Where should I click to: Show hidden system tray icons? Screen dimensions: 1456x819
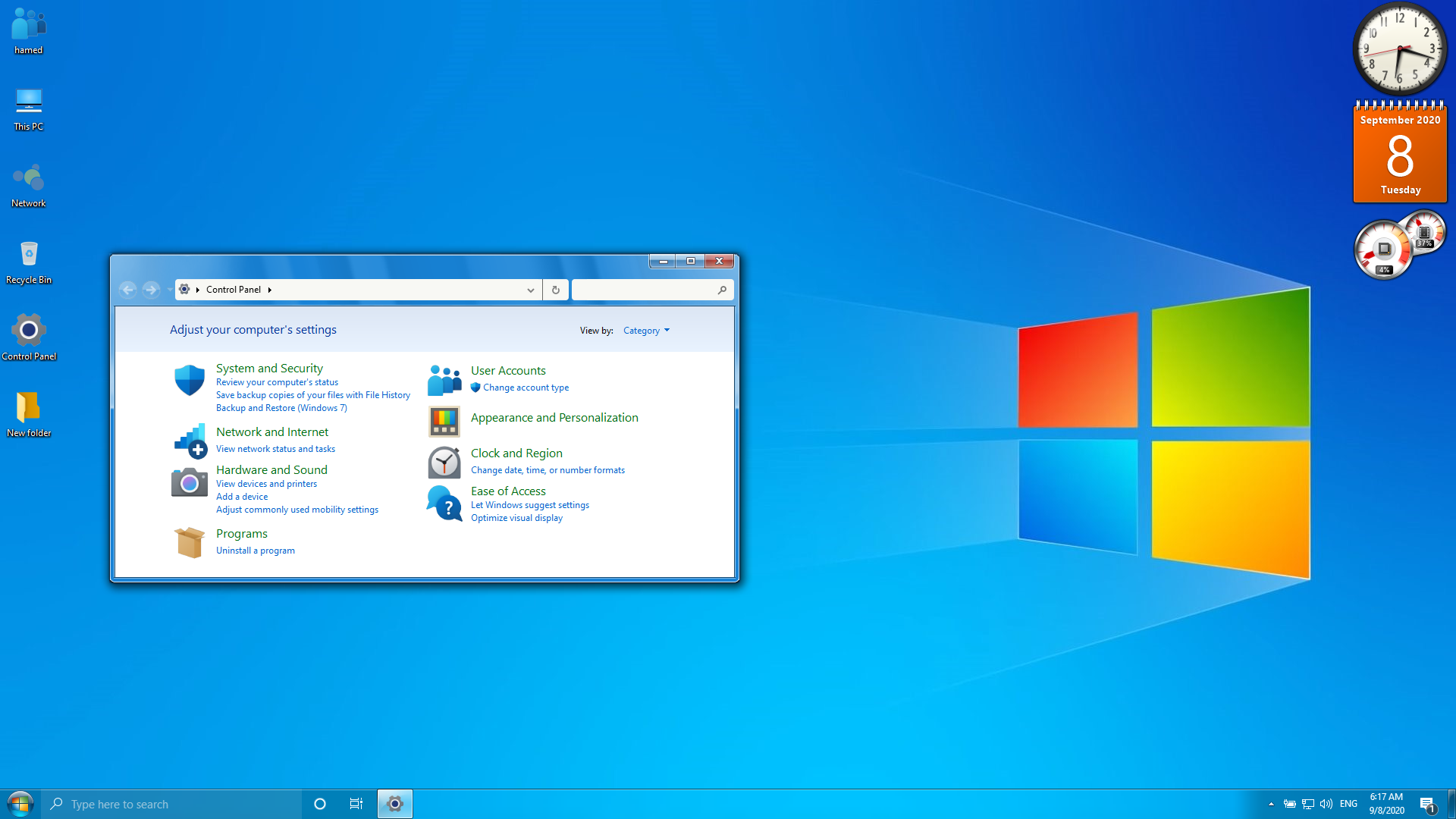(1271, 804)
